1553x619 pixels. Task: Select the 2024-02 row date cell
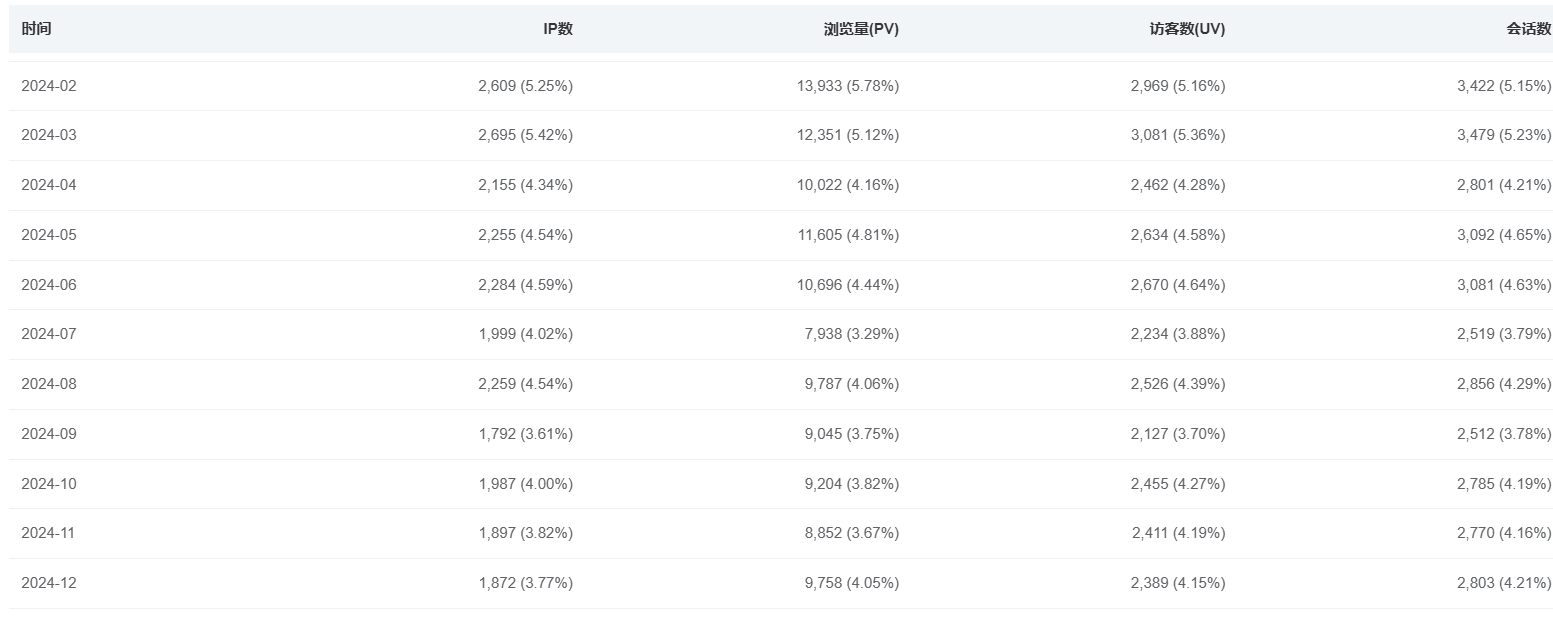(49, 86)
